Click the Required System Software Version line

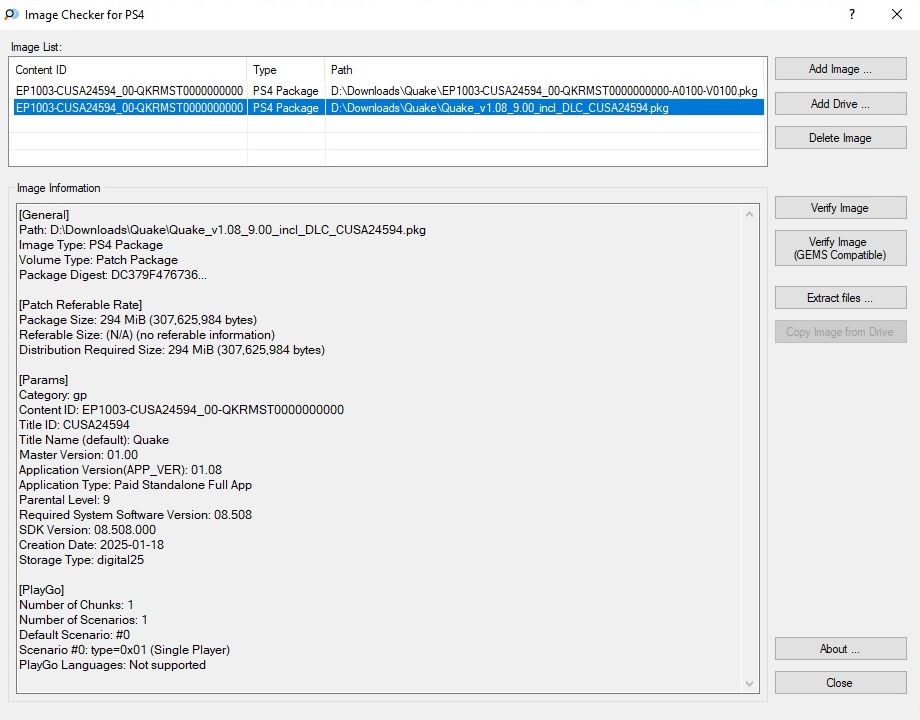136,515
